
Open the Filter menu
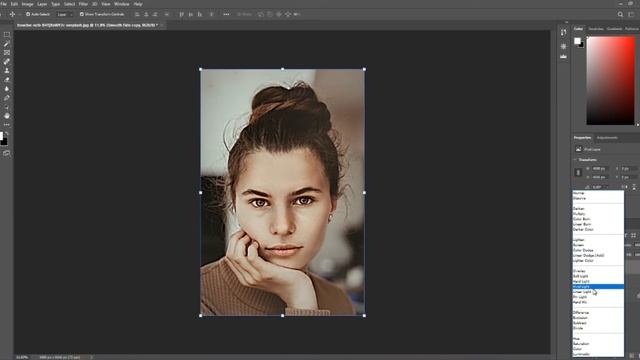point(83,4)
